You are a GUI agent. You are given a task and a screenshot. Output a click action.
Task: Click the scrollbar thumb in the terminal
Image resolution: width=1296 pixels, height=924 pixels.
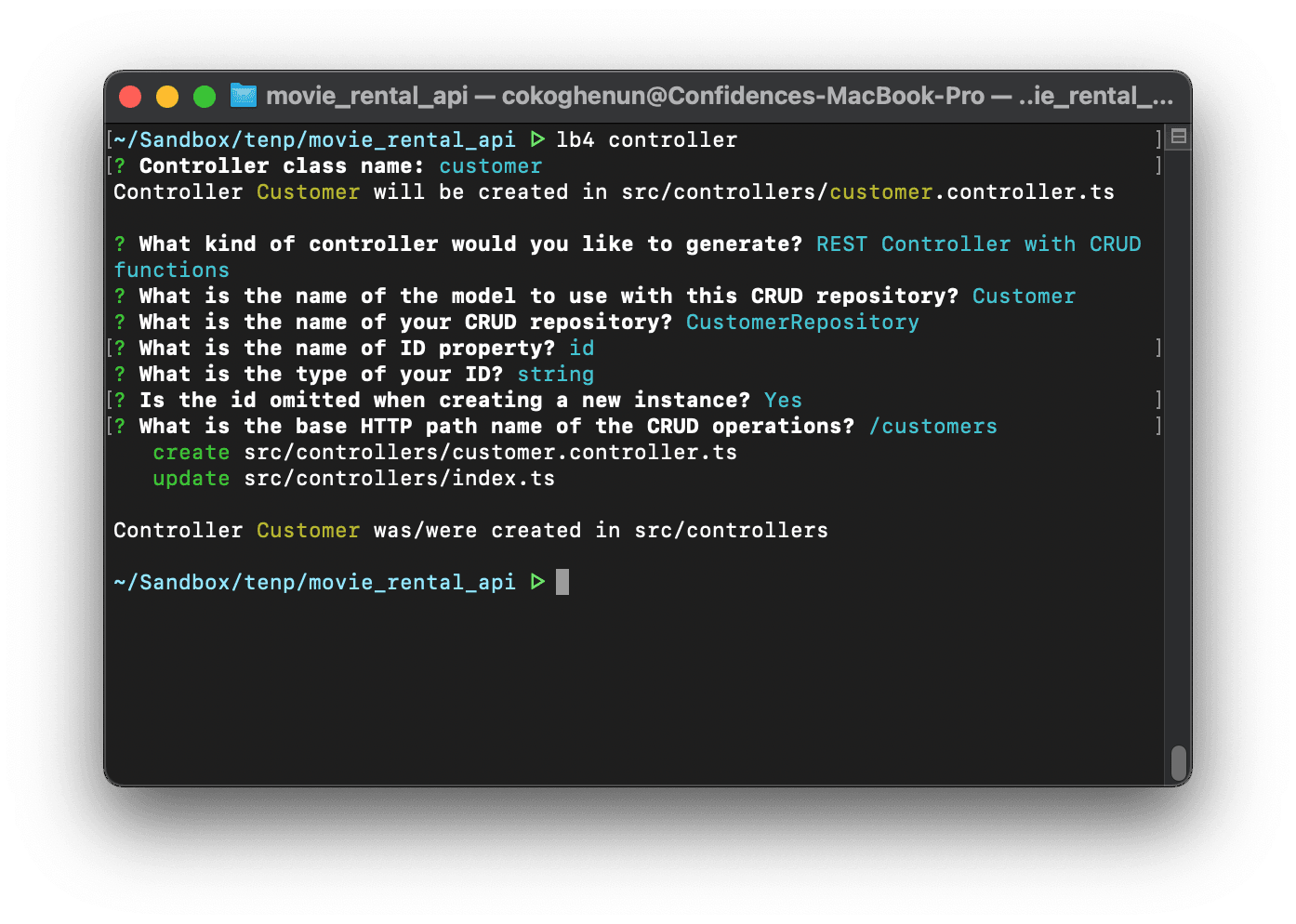coord(1178,762)
